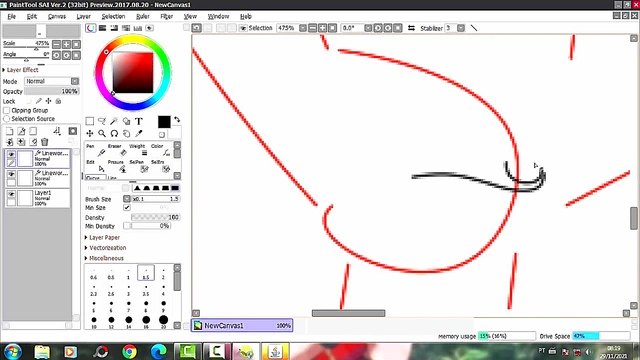Select the Rotate view tool
This screenshot has width=640, height=360.
click(x=114, y=133)
